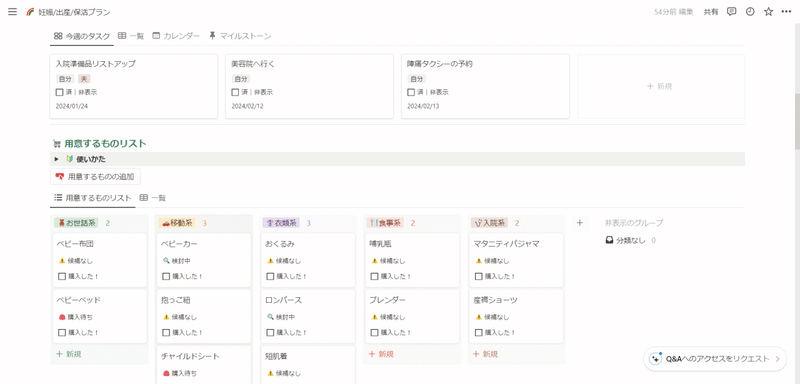Click 54分前 編集 timestamp
Image resolution: width=800 pixels, height=384 pixels.
(x=673, y=12)
